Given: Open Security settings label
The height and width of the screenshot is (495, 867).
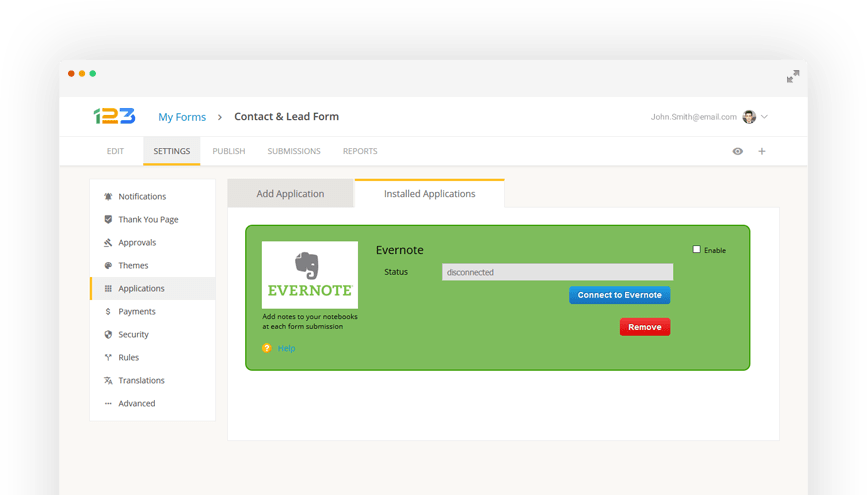Looking at the screenshot, I should pyautogui.click(x=133, y=334).
